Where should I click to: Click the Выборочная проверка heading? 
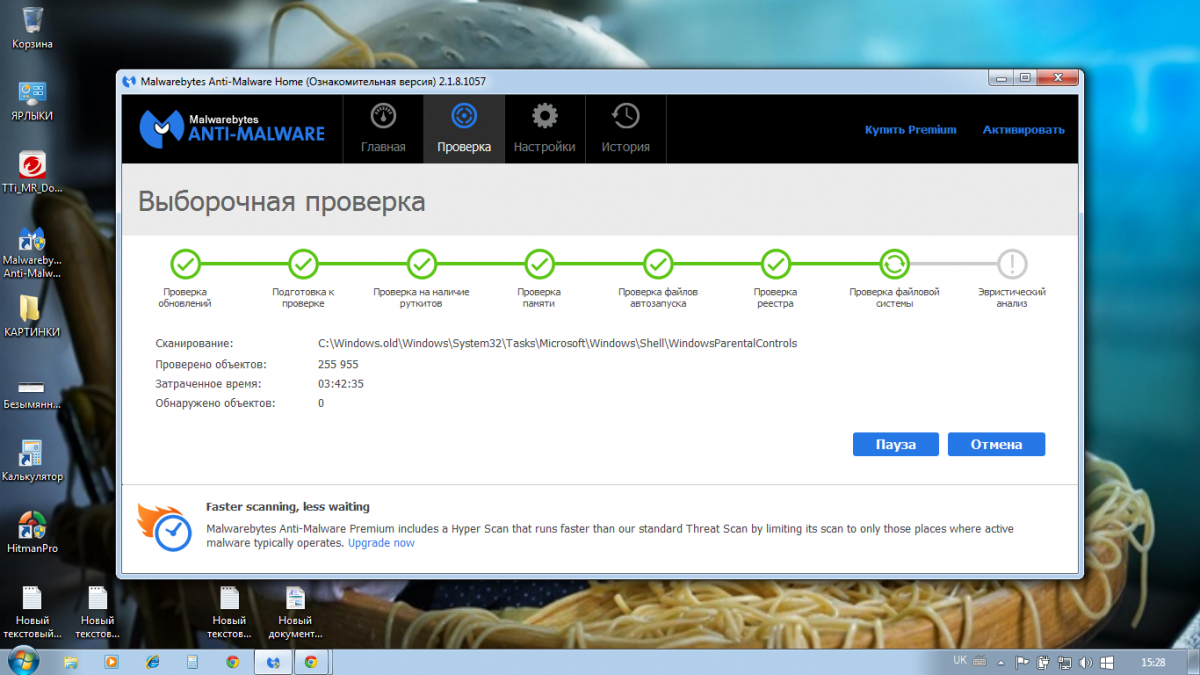click(x=282, y=202)
